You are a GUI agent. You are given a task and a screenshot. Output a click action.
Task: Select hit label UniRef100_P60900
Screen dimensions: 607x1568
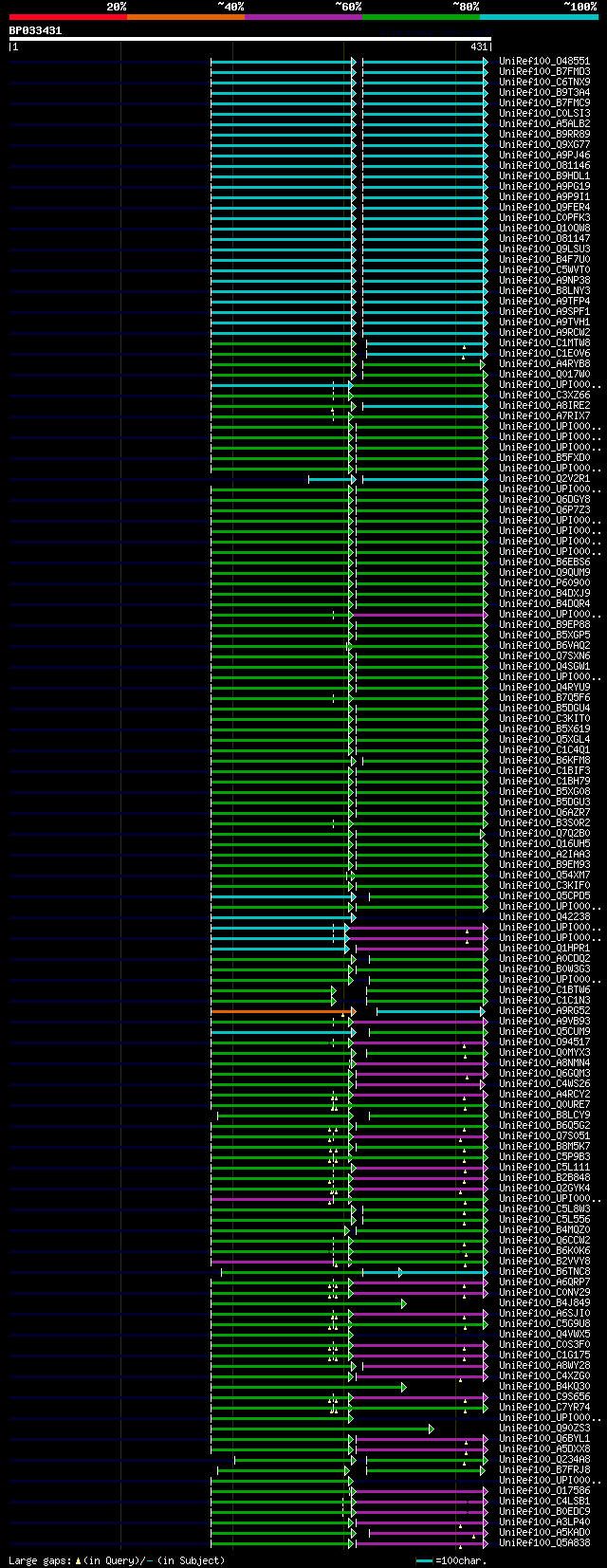(544, 583)
